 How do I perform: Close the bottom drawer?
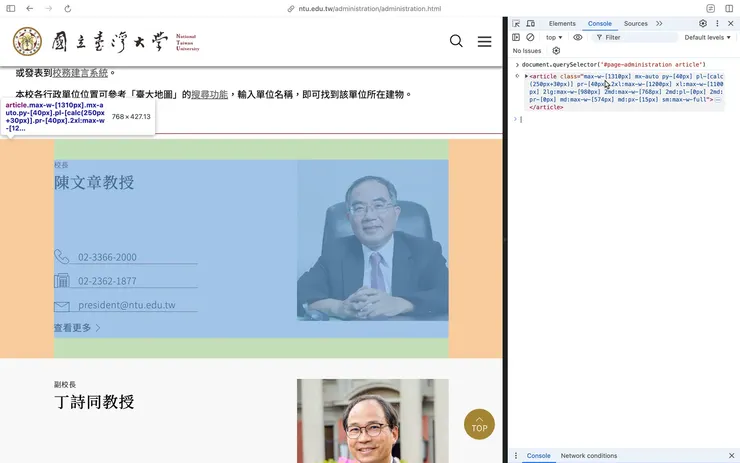(x=732, y=455)
